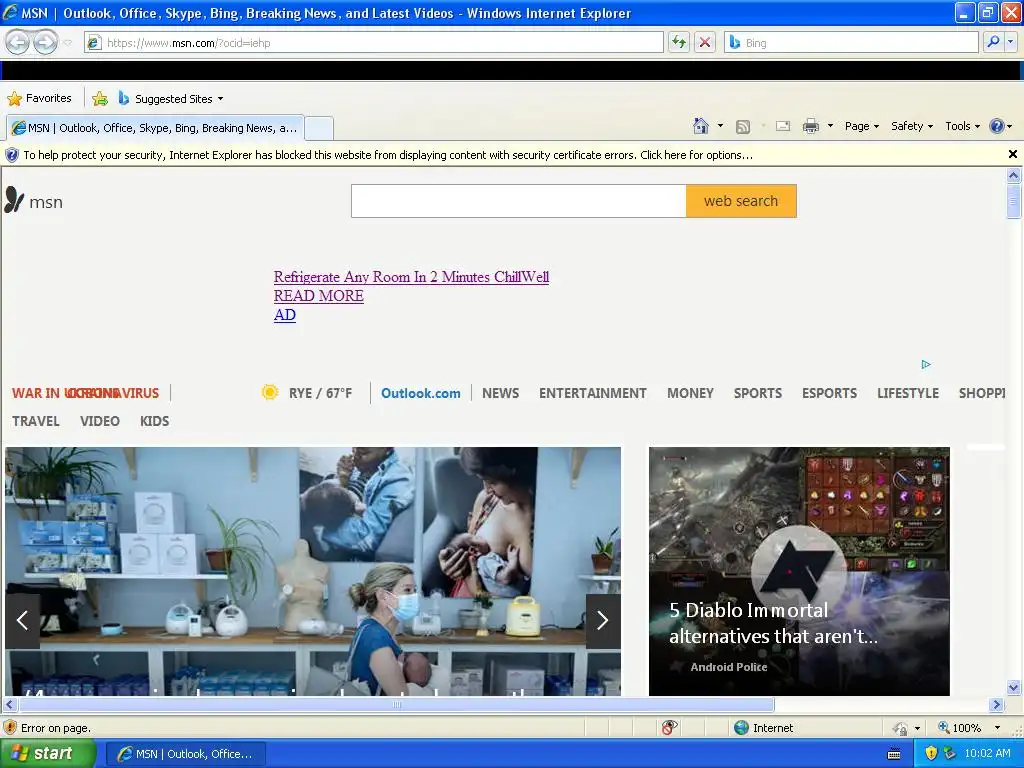
Task: Dismiss the security information bar
Action: point(1012,154)
